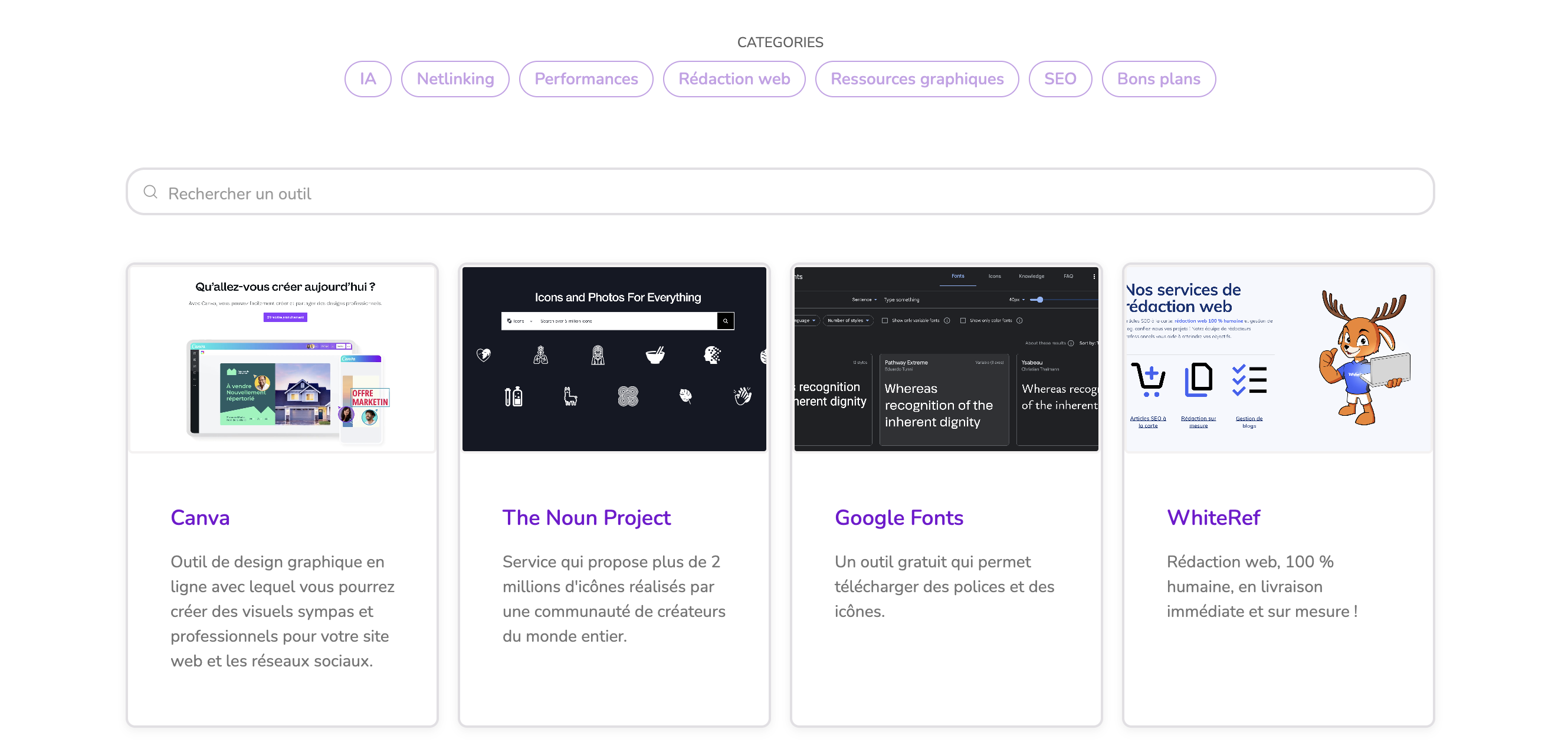
Task: Click the WhiteRef description text
Action: pos(1262,587)
